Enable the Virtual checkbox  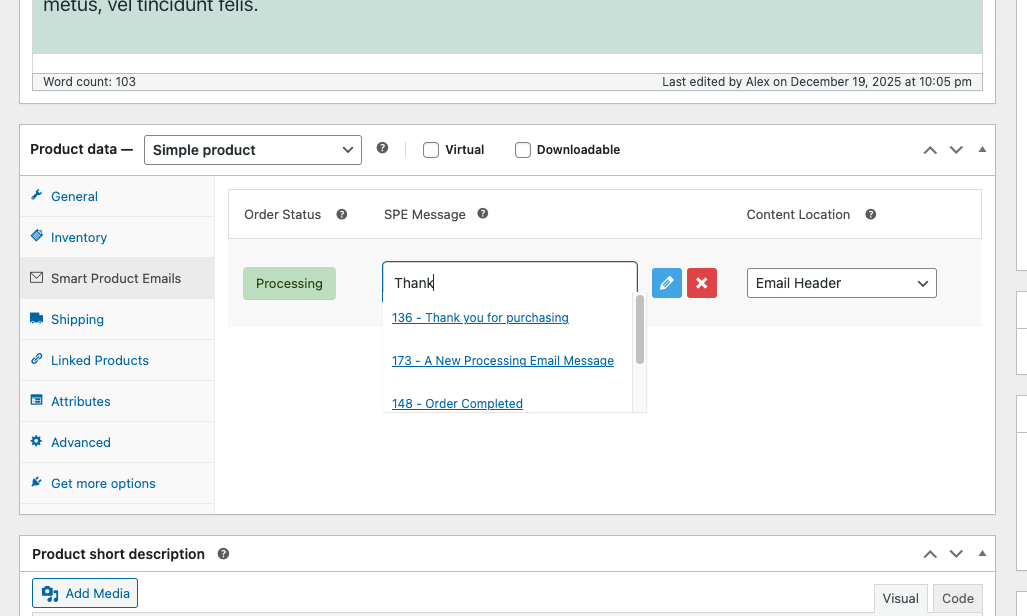[x=431, y=150]
